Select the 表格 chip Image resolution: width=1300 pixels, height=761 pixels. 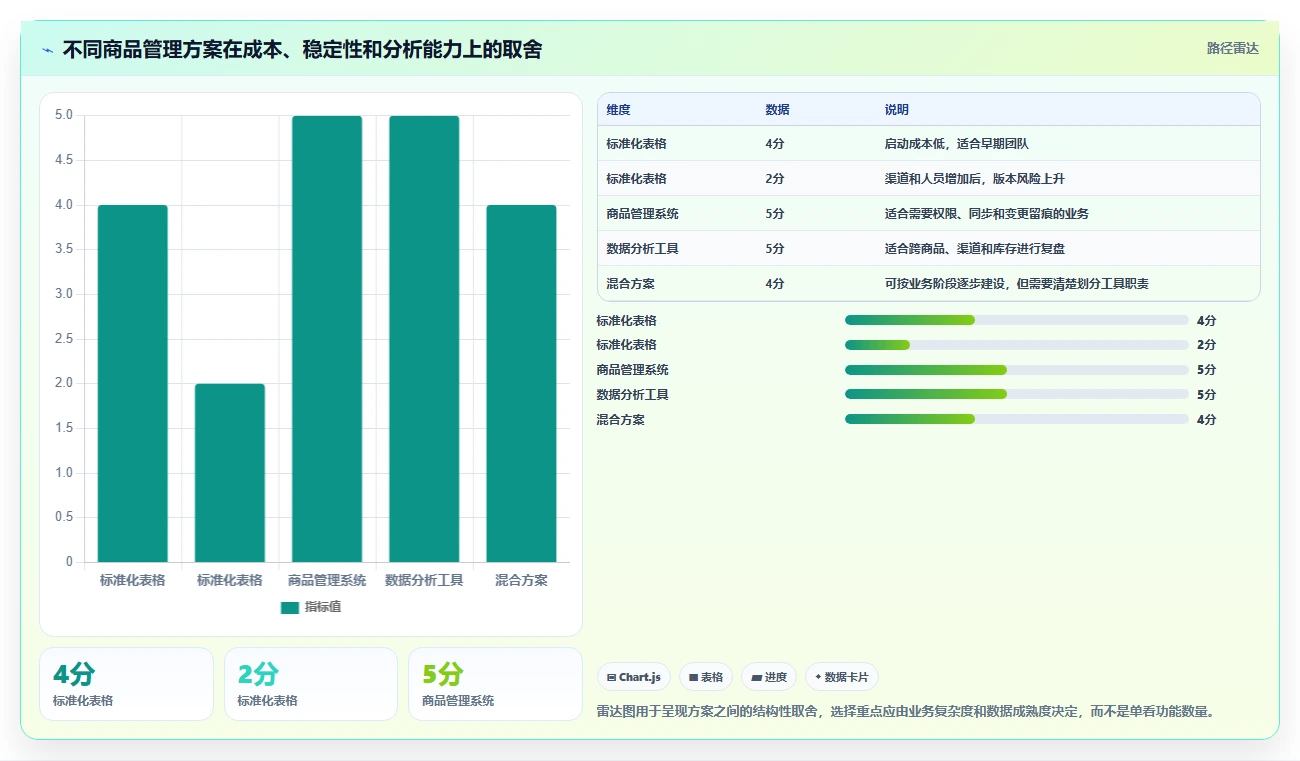click(706, 677)
